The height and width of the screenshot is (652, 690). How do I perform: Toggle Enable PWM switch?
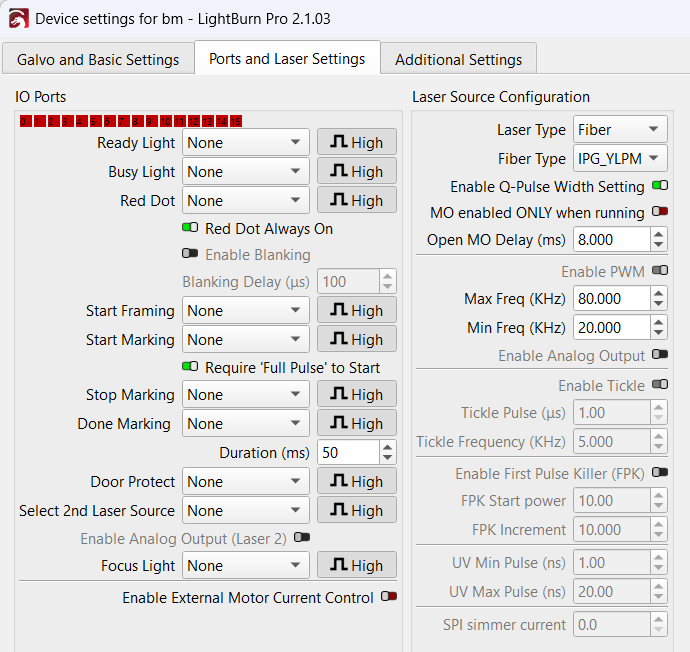(x=660, y=270)
